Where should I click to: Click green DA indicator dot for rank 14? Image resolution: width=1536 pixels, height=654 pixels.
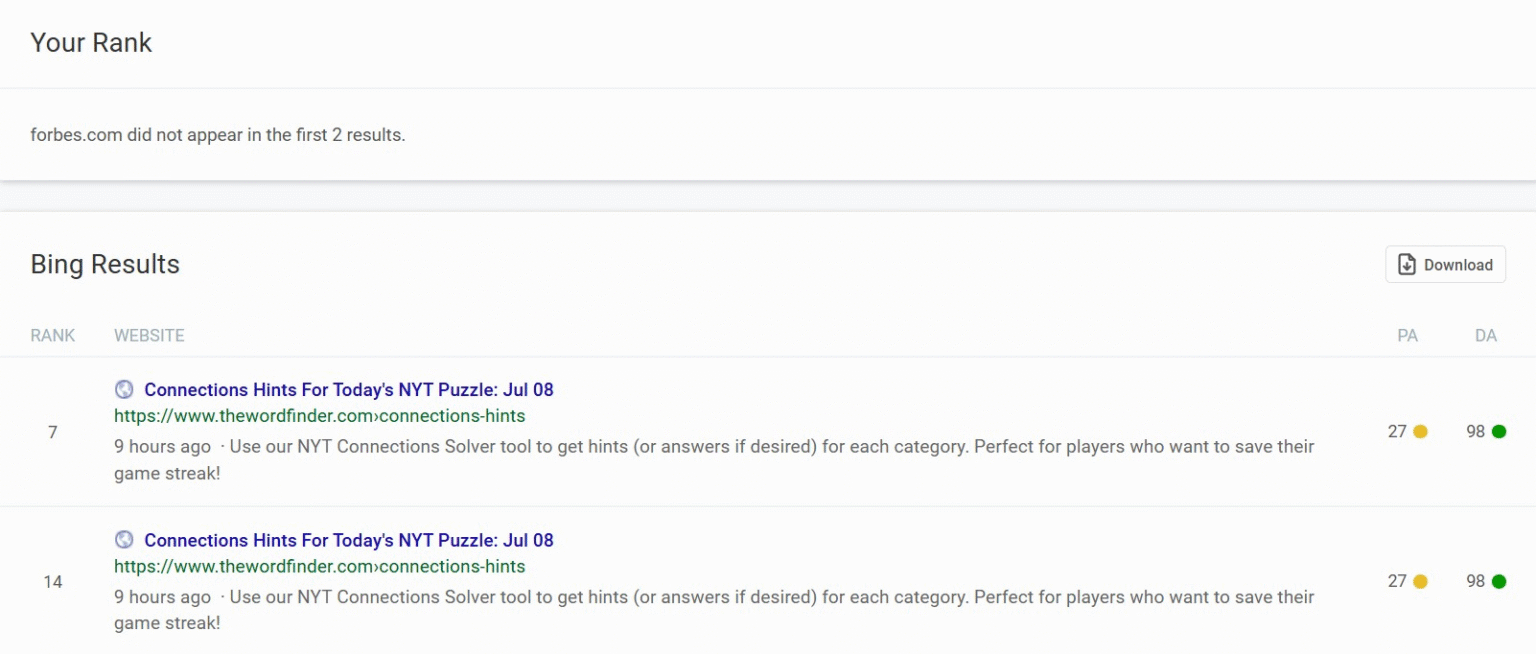[1498, 581]
